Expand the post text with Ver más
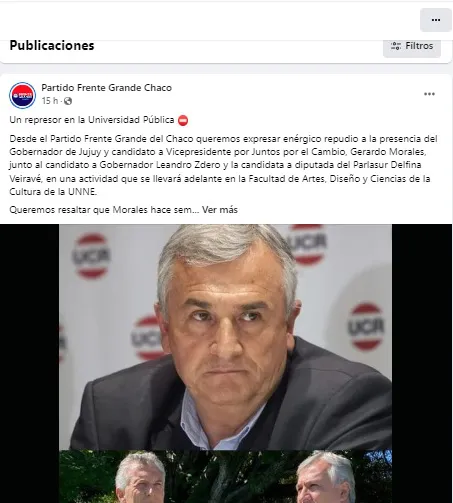Screen dimensions: 453x503 tap(220, 210)
